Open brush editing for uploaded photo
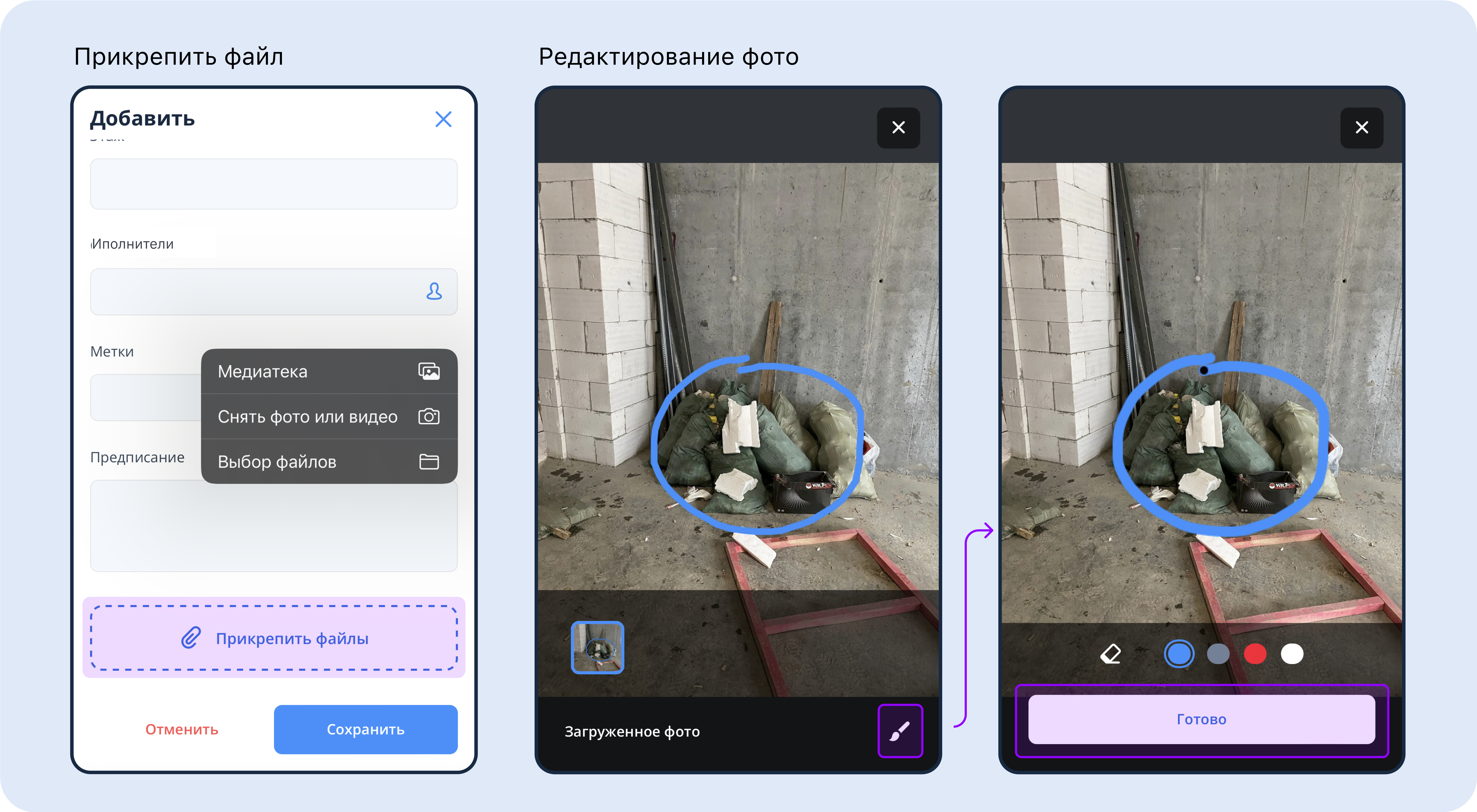The image size is (1477, 812). 900,731
